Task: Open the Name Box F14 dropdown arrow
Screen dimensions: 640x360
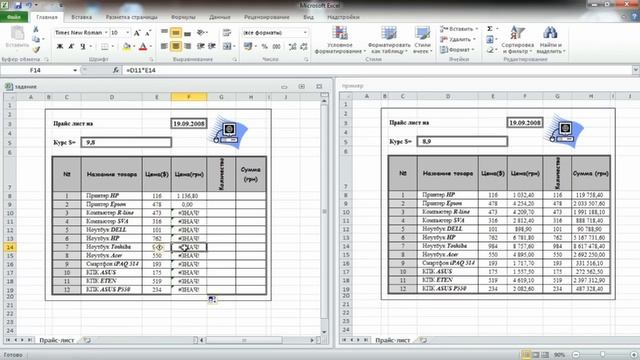Action: 75,70
